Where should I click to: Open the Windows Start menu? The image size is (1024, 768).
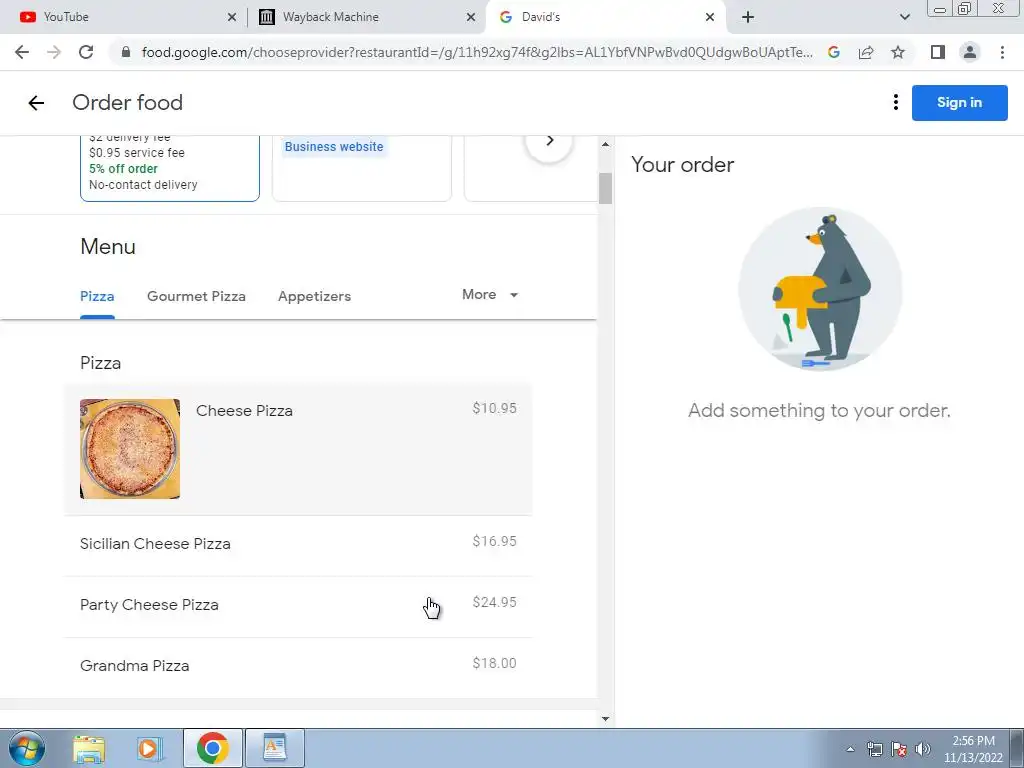(27, 748)
